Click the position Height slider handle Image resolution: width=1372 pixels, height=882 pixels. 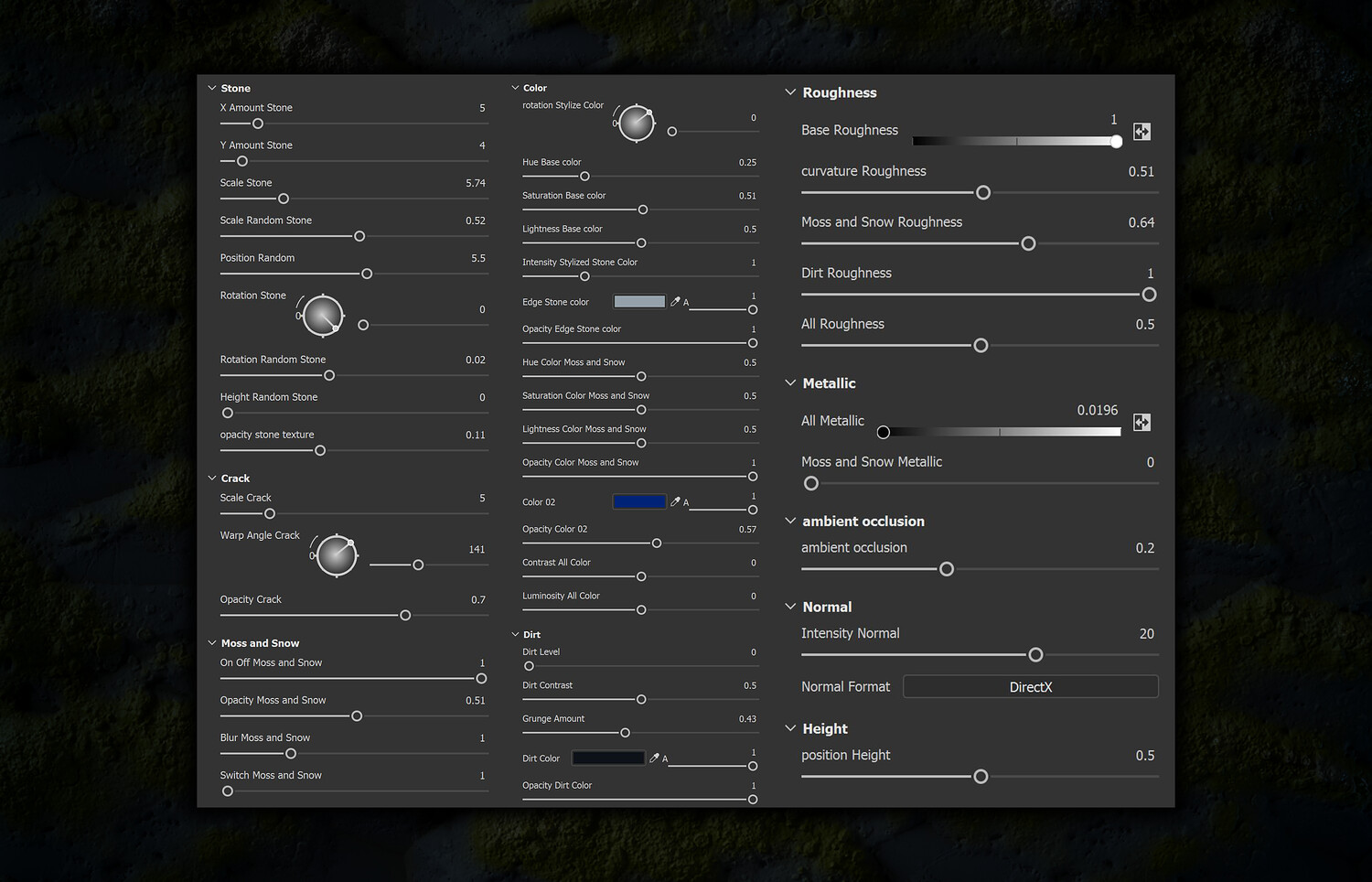click(981, 777)
